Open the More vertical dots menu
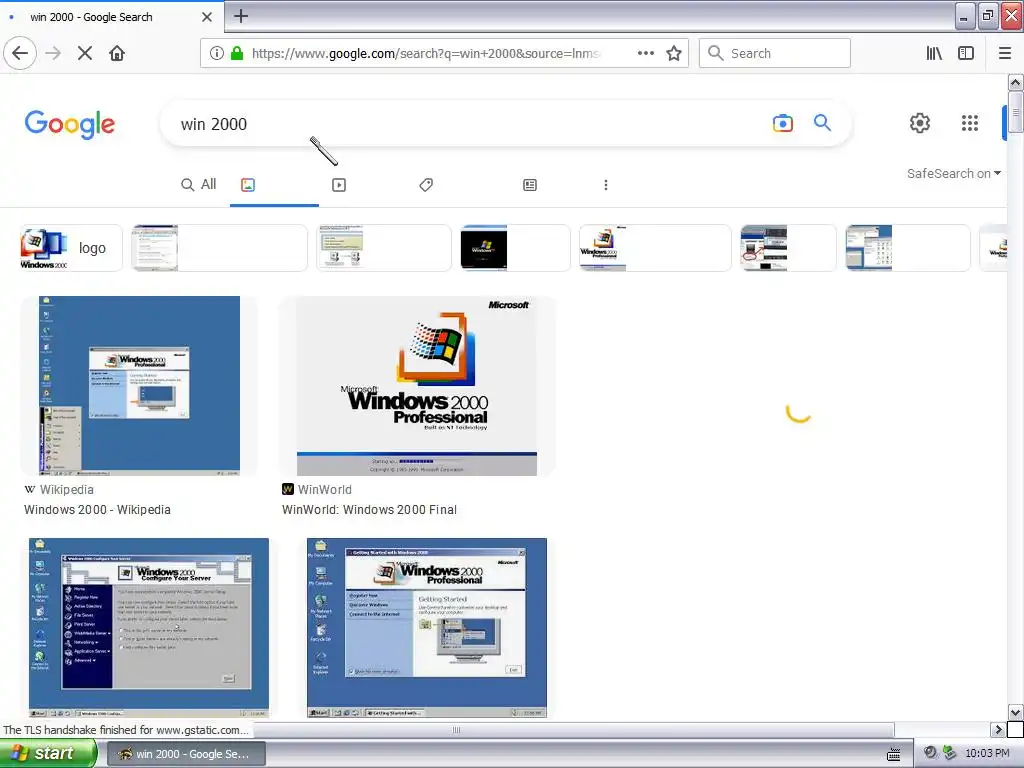Viewport: 1024px width, 768px height. pyautogui.click(x=606, y=185)
